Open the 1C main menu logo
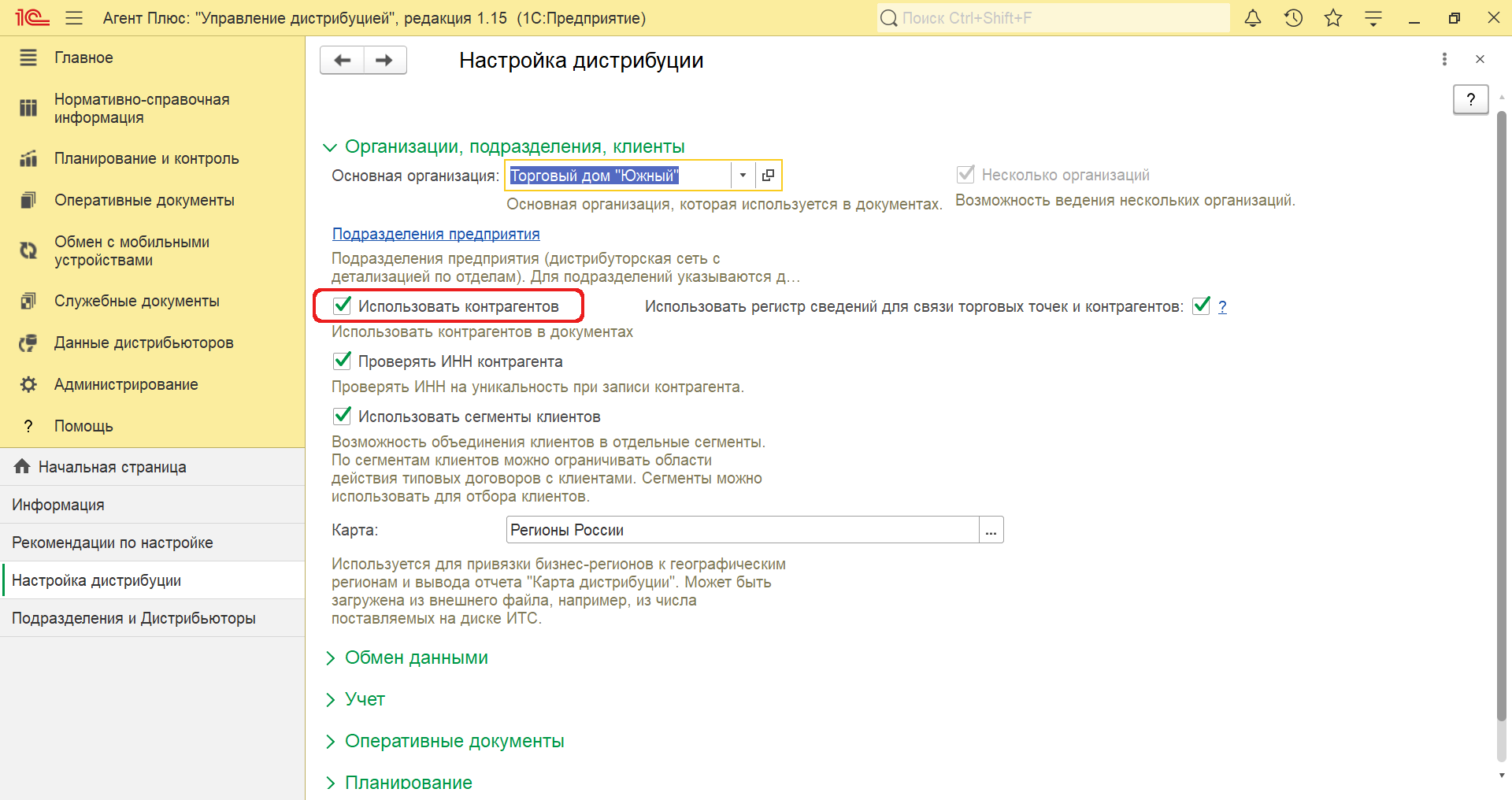The width and height of the screenshot is (1512, 800). (32, 17)
